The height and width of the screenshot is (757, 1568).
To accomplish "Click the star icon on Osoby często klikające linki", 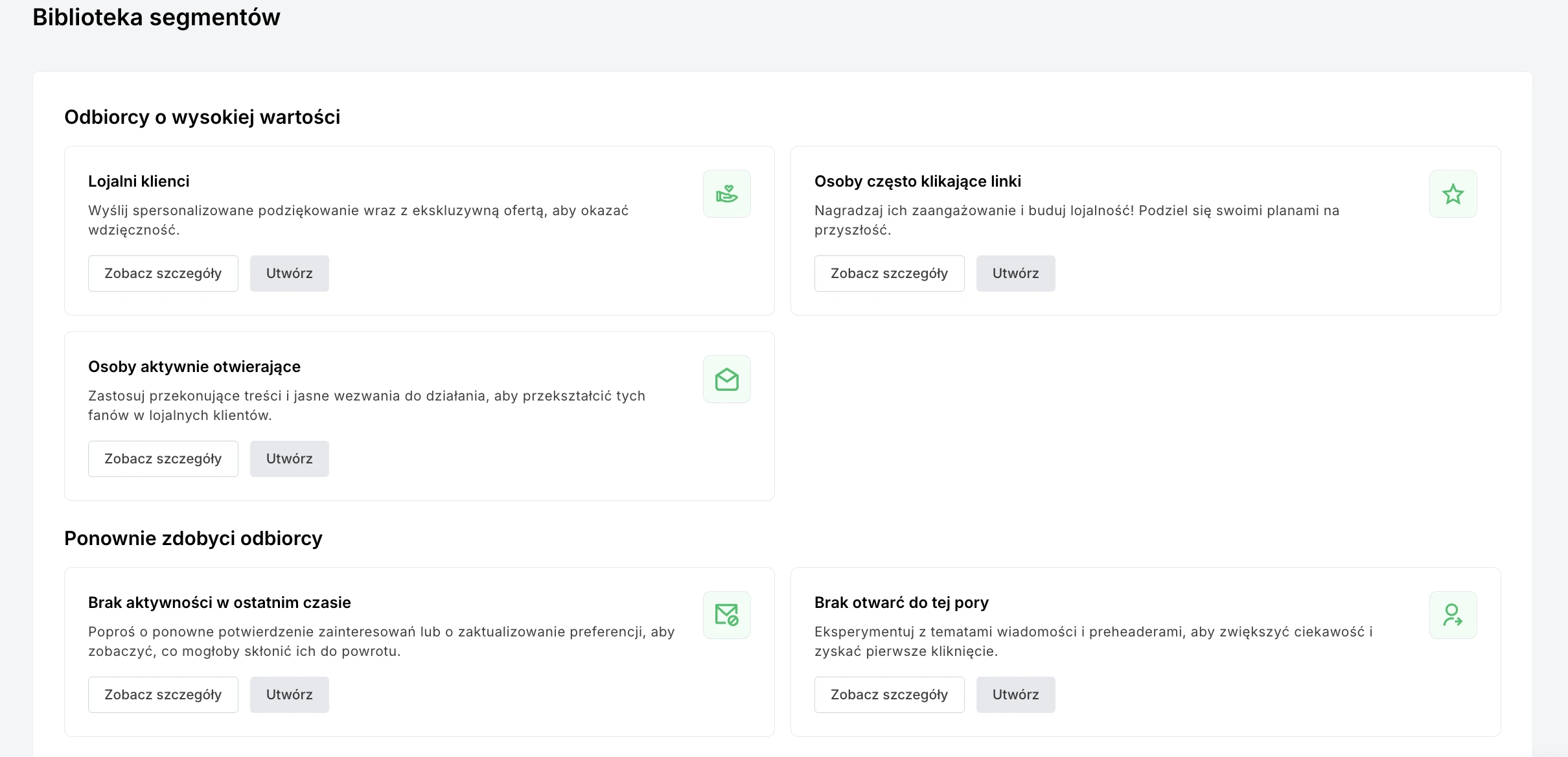I will tap(1453, 194).
